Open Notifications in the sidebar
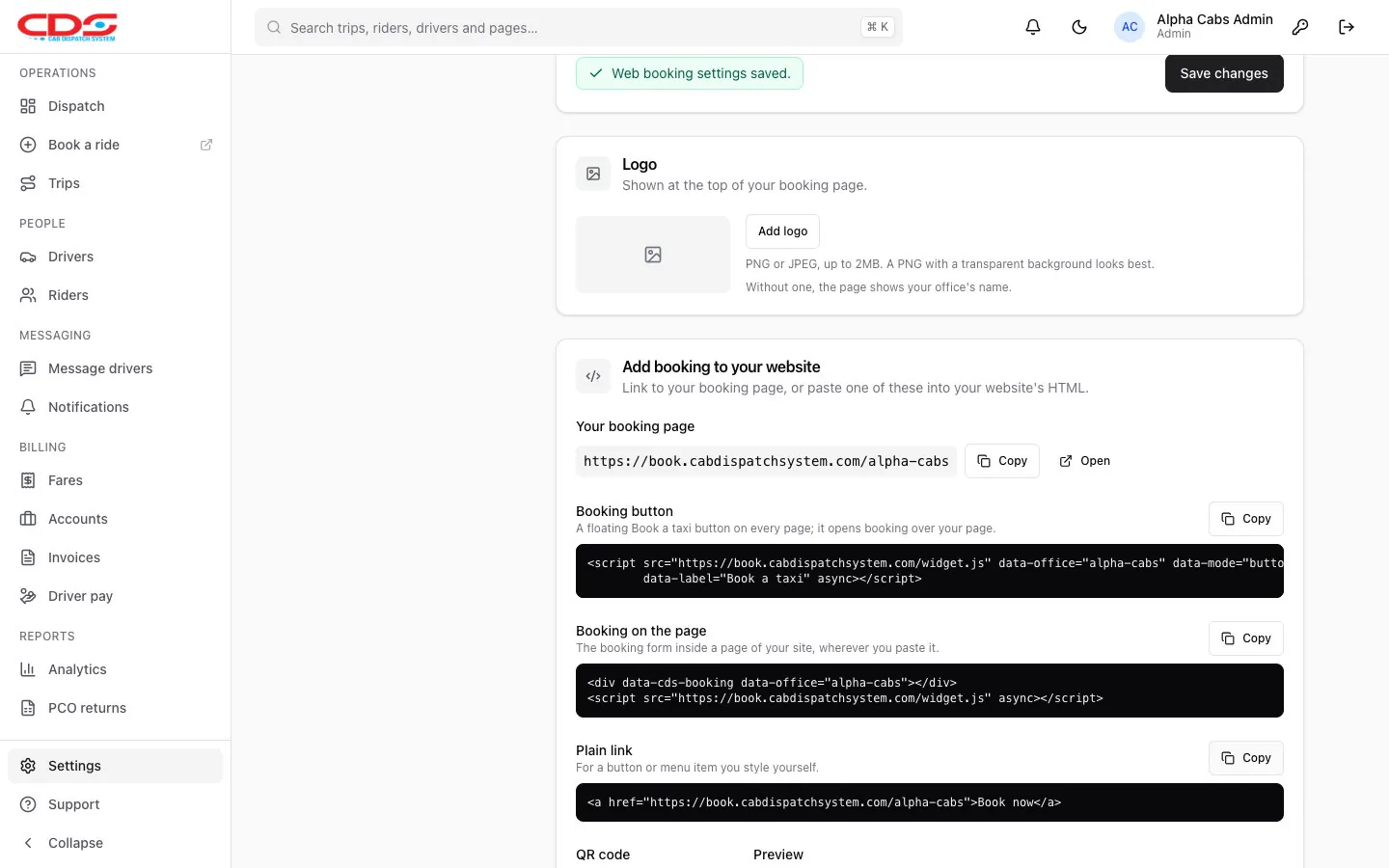This screenshot has width=1389, height=868. click(115, 407)
